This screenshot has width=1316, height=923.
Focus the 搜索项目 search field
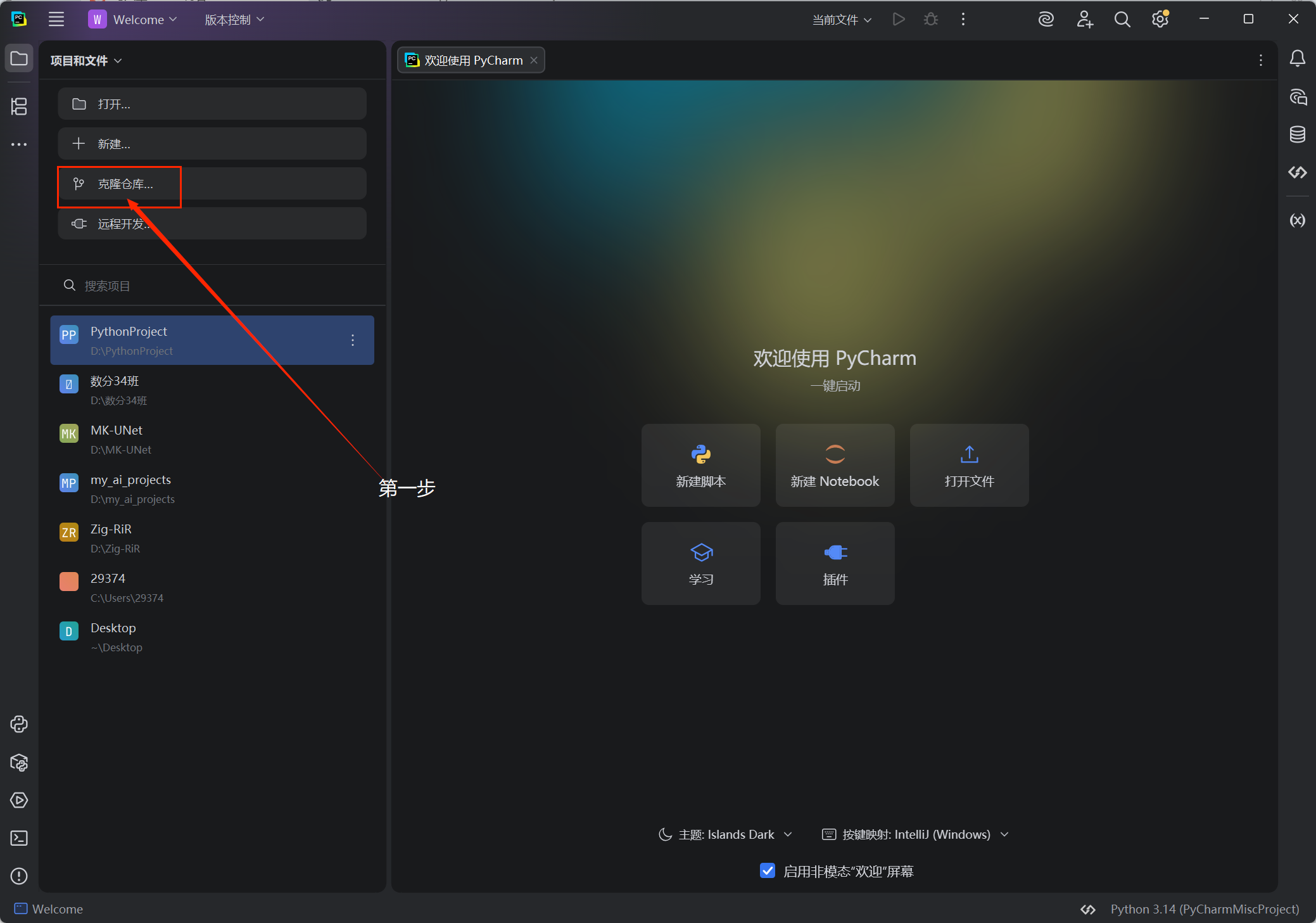212,286
